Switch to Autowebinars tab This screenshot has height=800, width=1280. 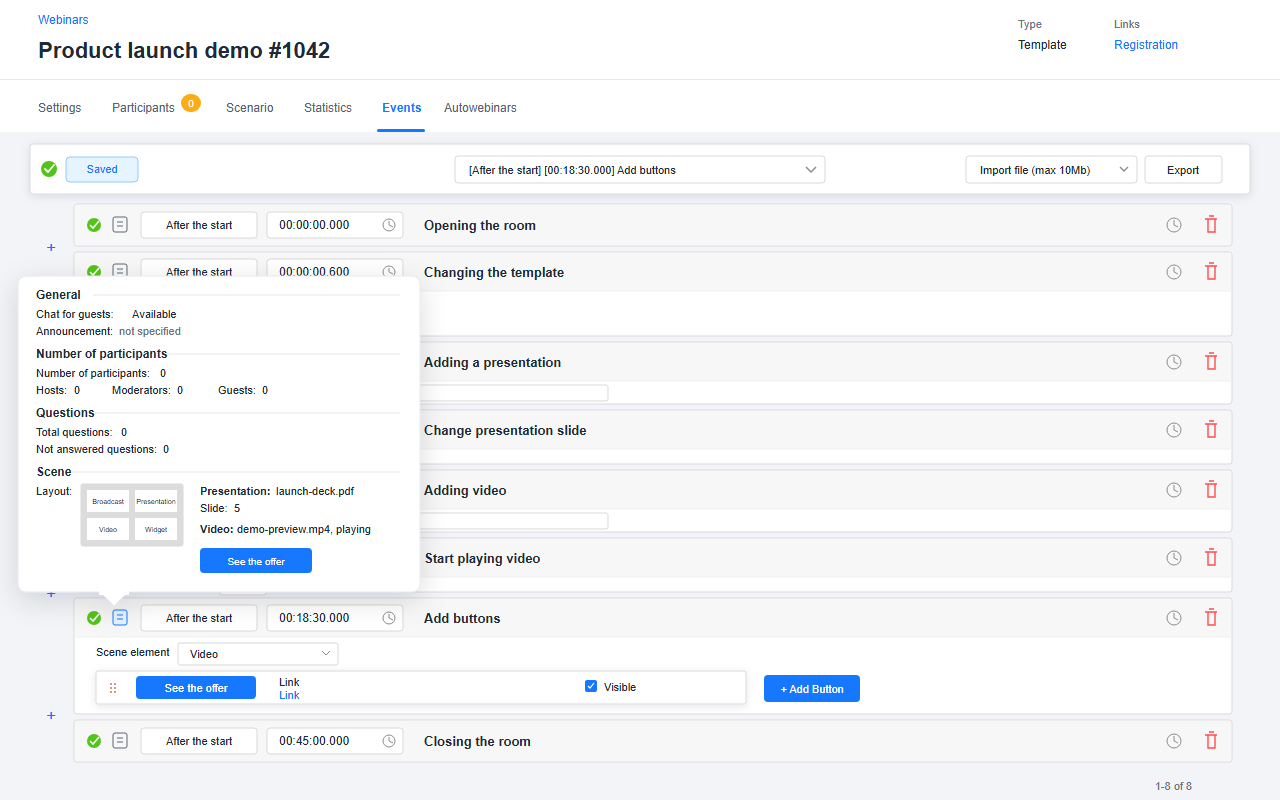480,108
